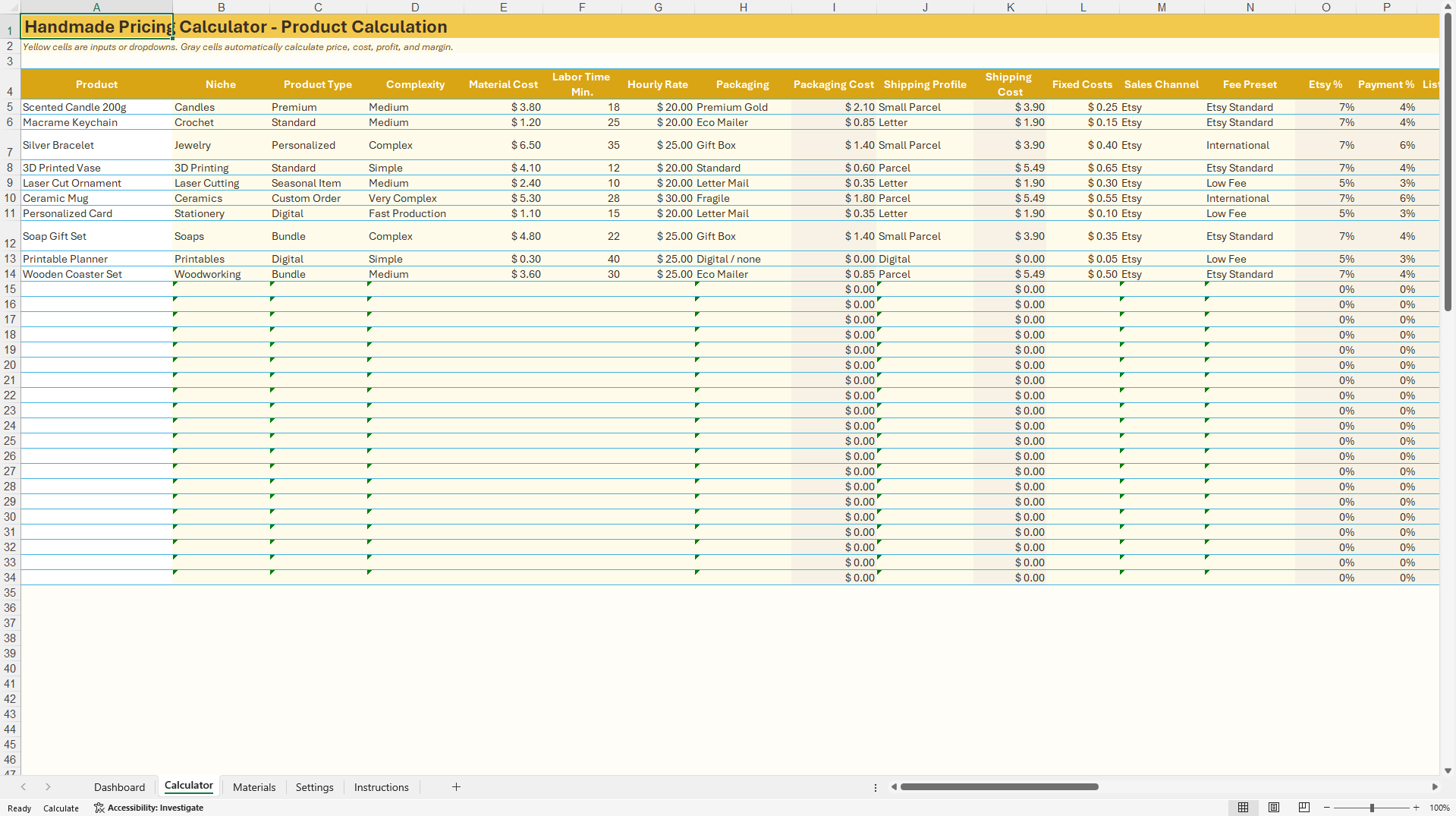This screenshot has width=1456, height=816.
Task: Select the Personalized Card cell
Action: pyautogui.click(x=96, y=213)
